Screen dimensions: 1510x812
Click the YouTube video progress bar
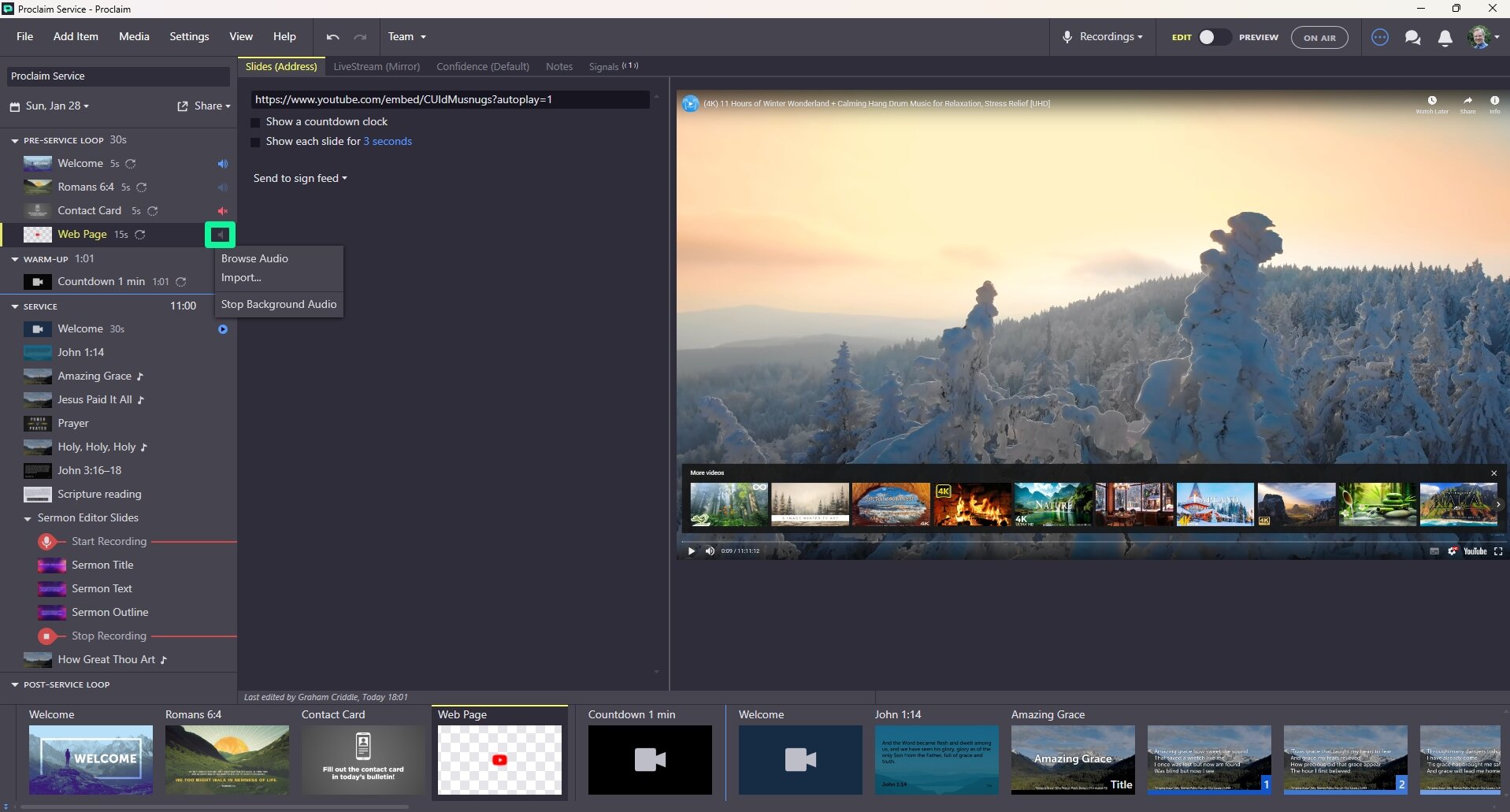pos(1090,541)
